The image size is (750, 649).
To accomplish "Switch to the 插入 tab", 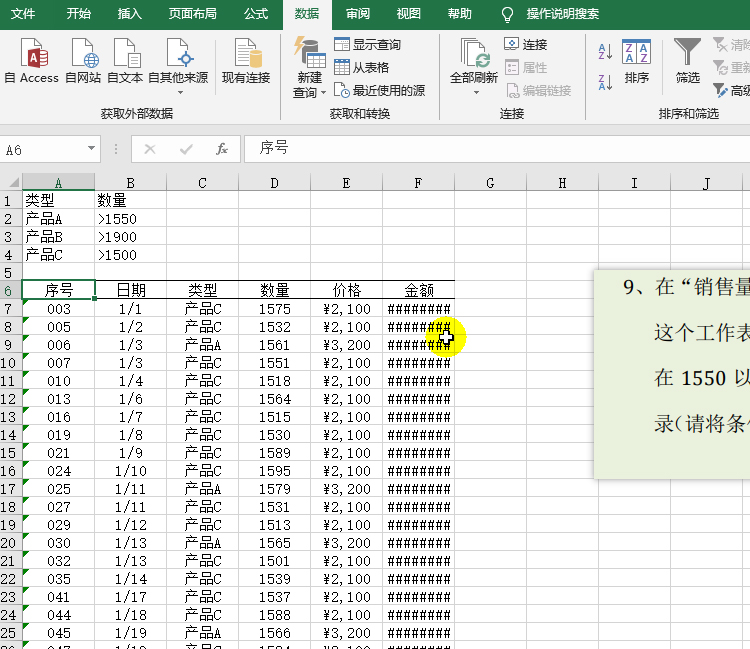I will 130,14.
